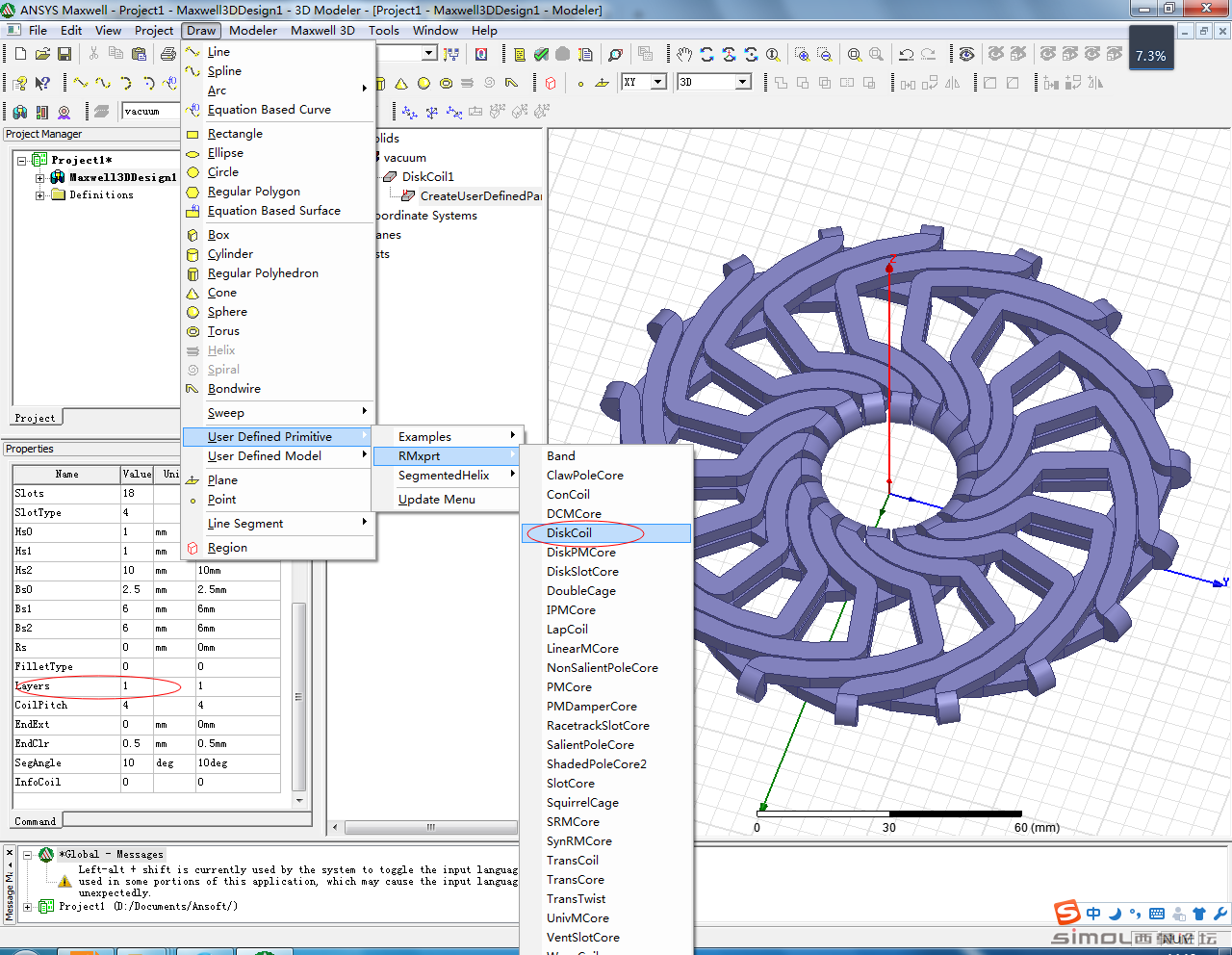This screenshot has width=1232, height=955.
Task: Click the Rotate objects axis icon
Action: point(930,83)
